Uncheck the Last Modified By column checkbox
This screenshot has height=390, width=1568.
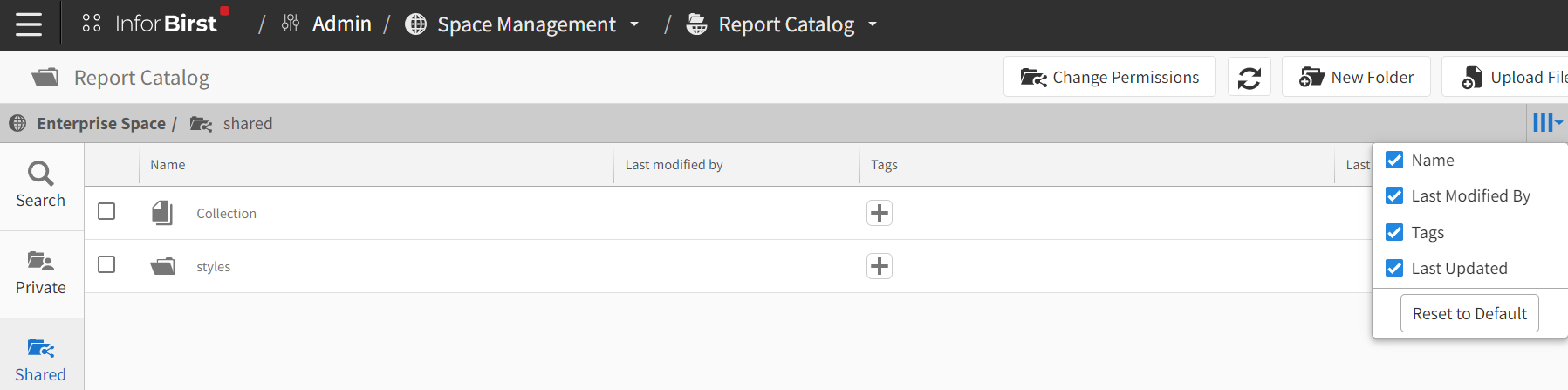click(1394, 195)
